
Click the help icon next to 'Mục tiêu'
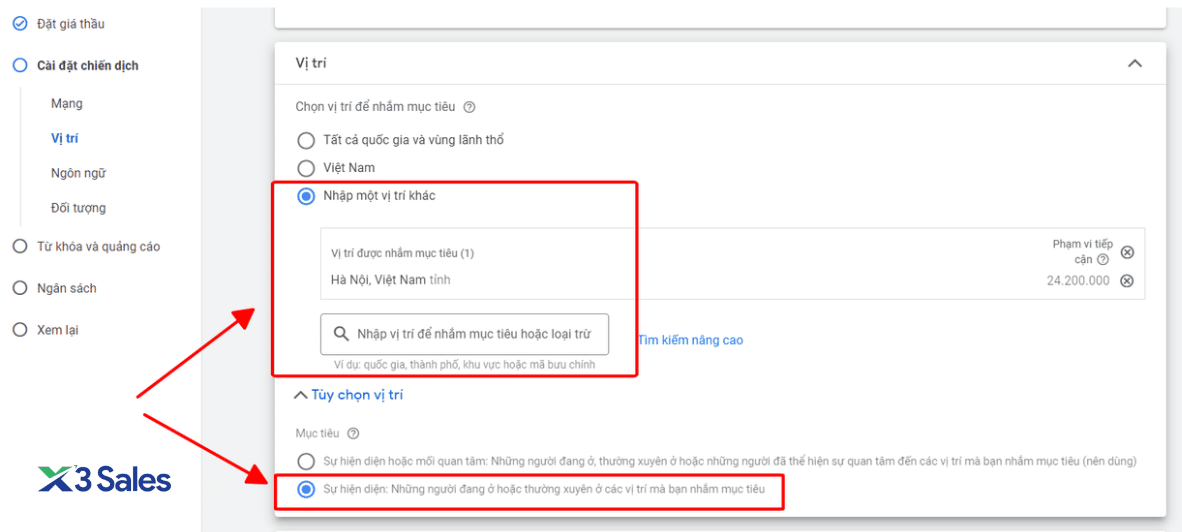(x=353, y=433)
